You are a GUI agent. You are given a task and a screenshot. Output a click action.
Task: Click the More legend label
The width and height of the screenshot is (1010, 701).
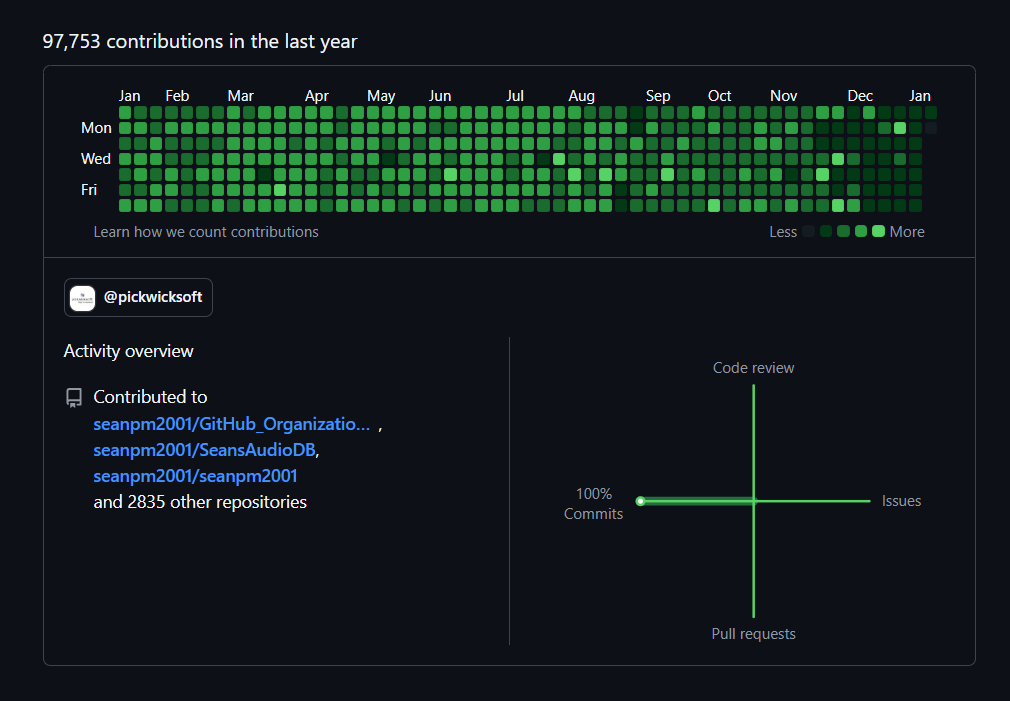pos(907,232)
